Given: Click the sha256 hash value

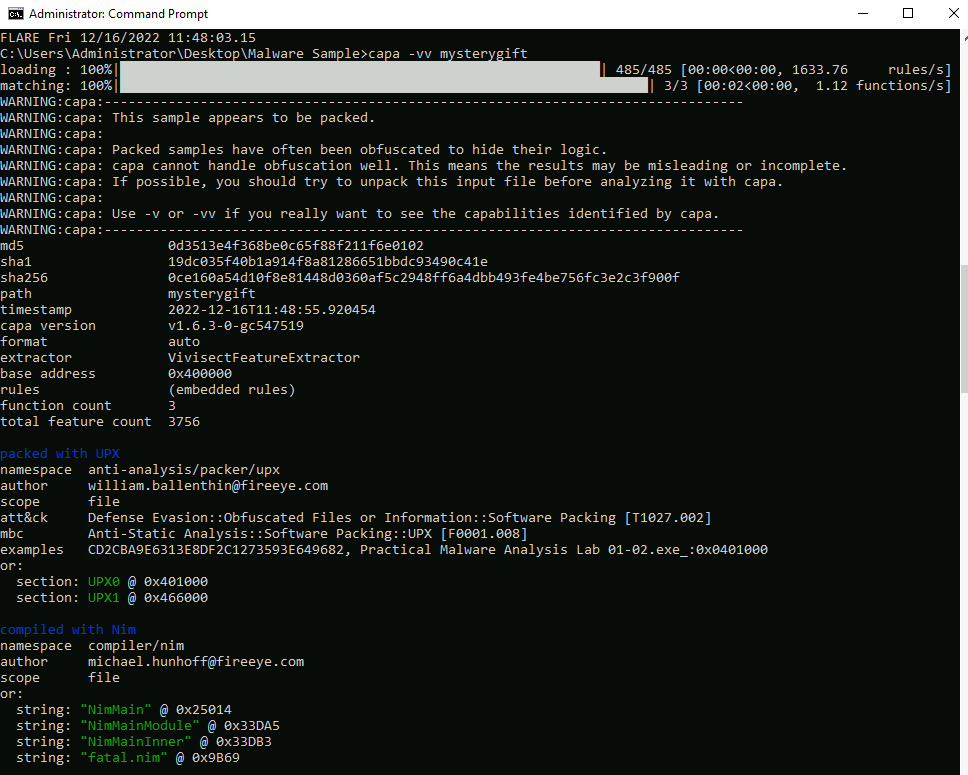Looking at the screenshot, I should tap(424, 278).
